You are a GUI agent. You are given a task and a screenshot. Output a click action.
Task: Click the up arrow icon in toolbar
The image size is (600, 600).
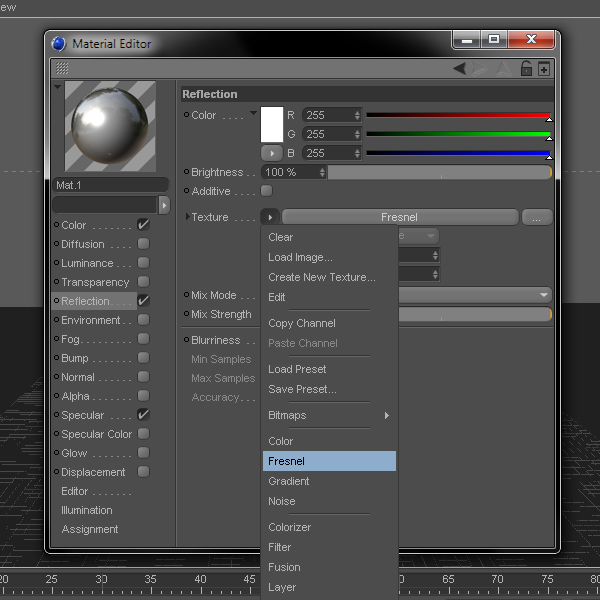pyautogui.click(x=503, y=69)
